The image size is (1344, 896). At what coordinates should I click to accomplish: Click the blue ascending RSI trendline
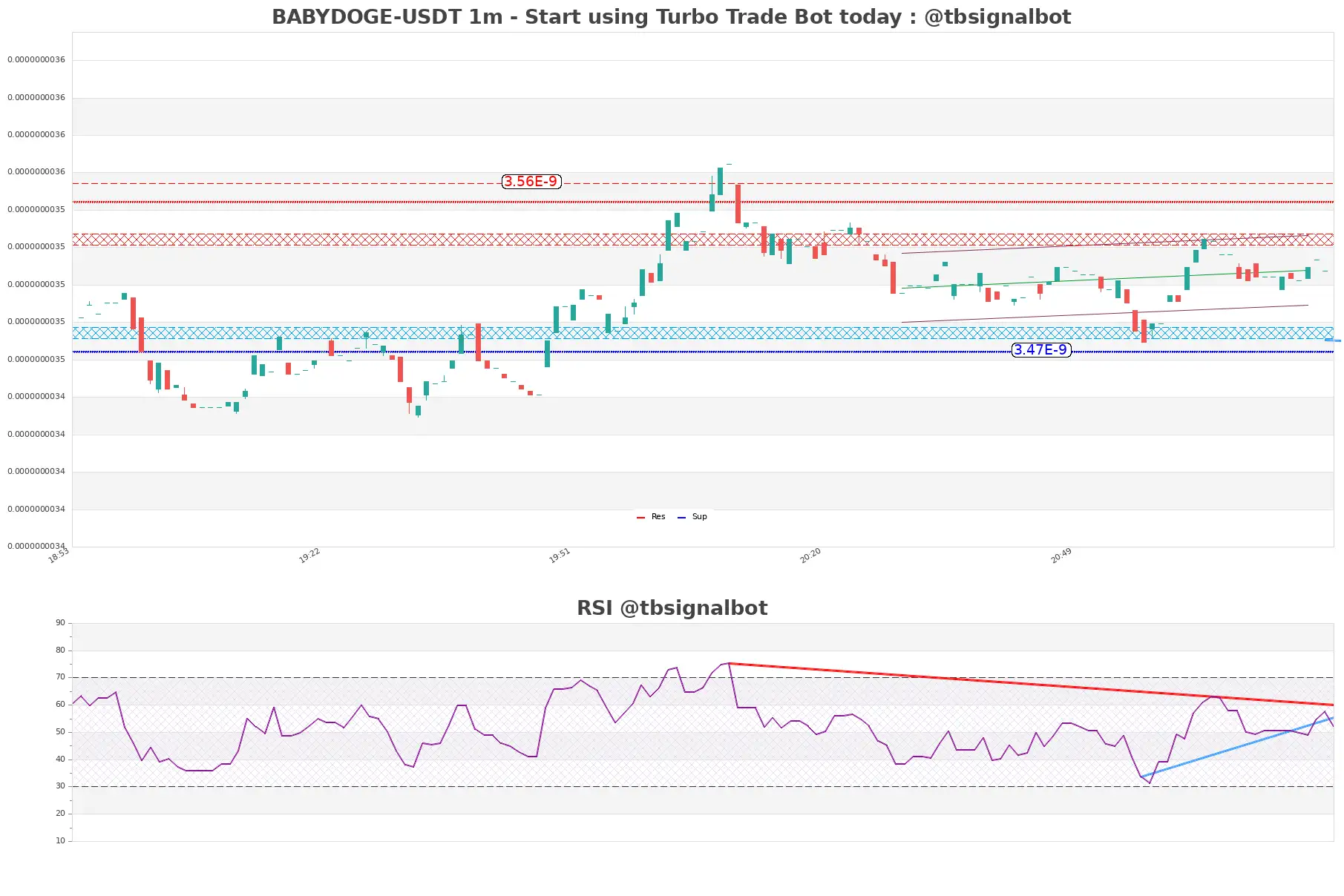[1238, 747]
